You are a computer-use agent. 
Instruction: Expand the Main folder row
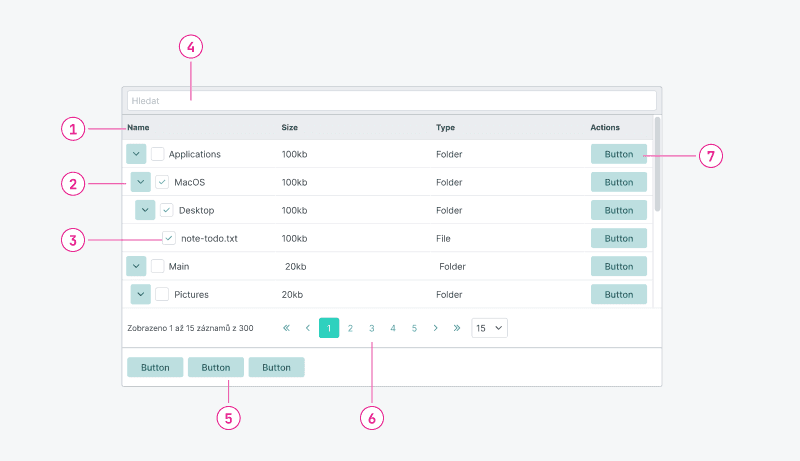[x=136, y=266]
